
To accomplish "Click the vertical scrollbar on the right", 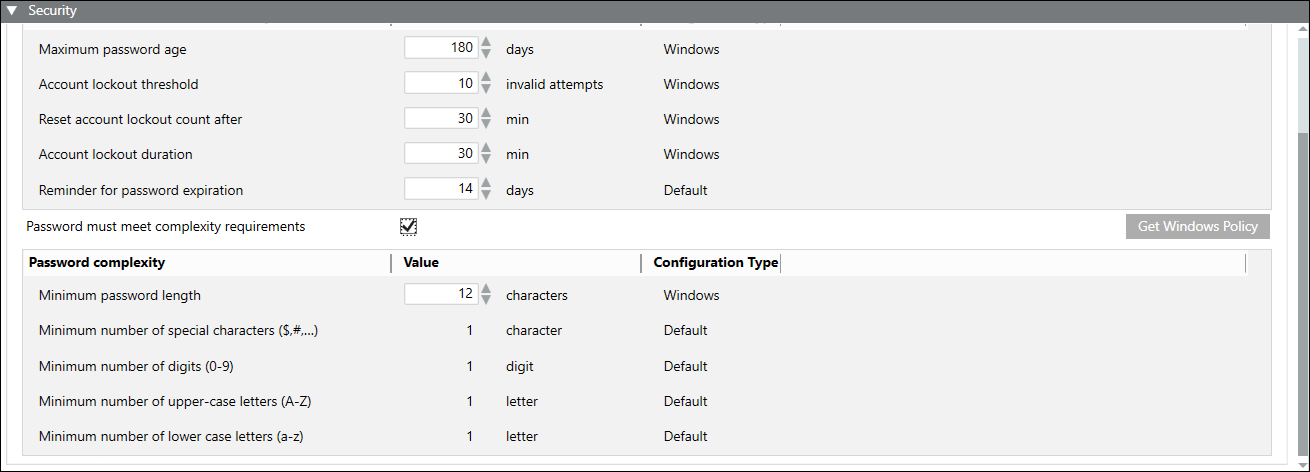I will click(1301, 290).
